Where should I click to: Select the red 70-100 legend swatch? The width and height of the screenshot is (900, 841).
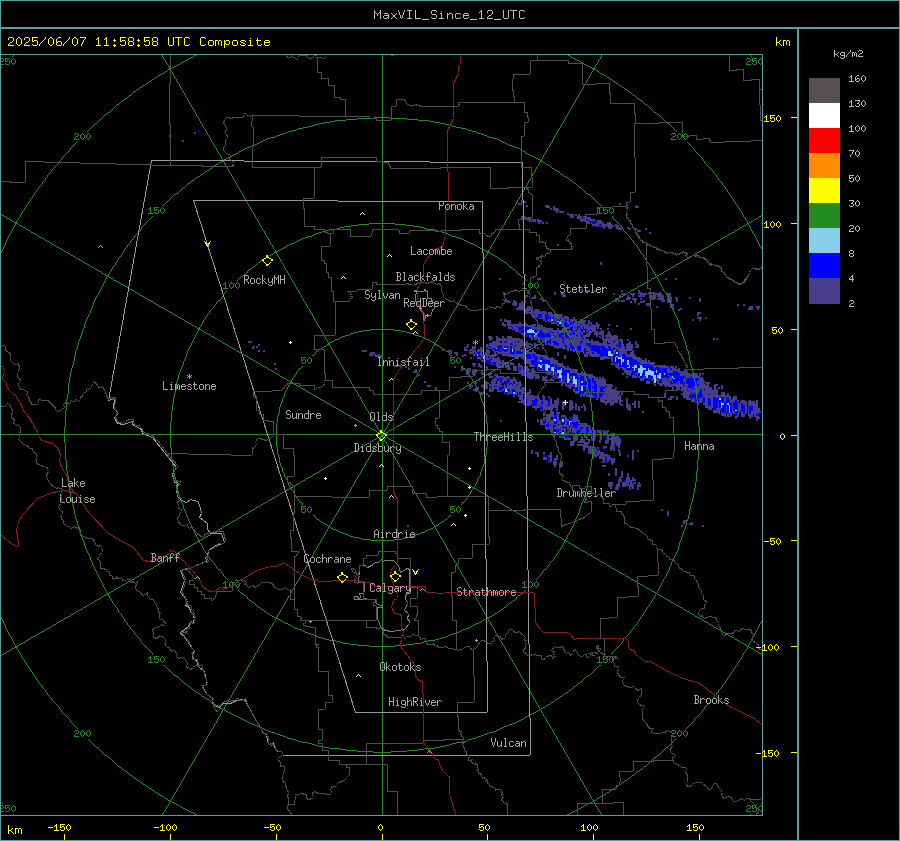point(824,141)
